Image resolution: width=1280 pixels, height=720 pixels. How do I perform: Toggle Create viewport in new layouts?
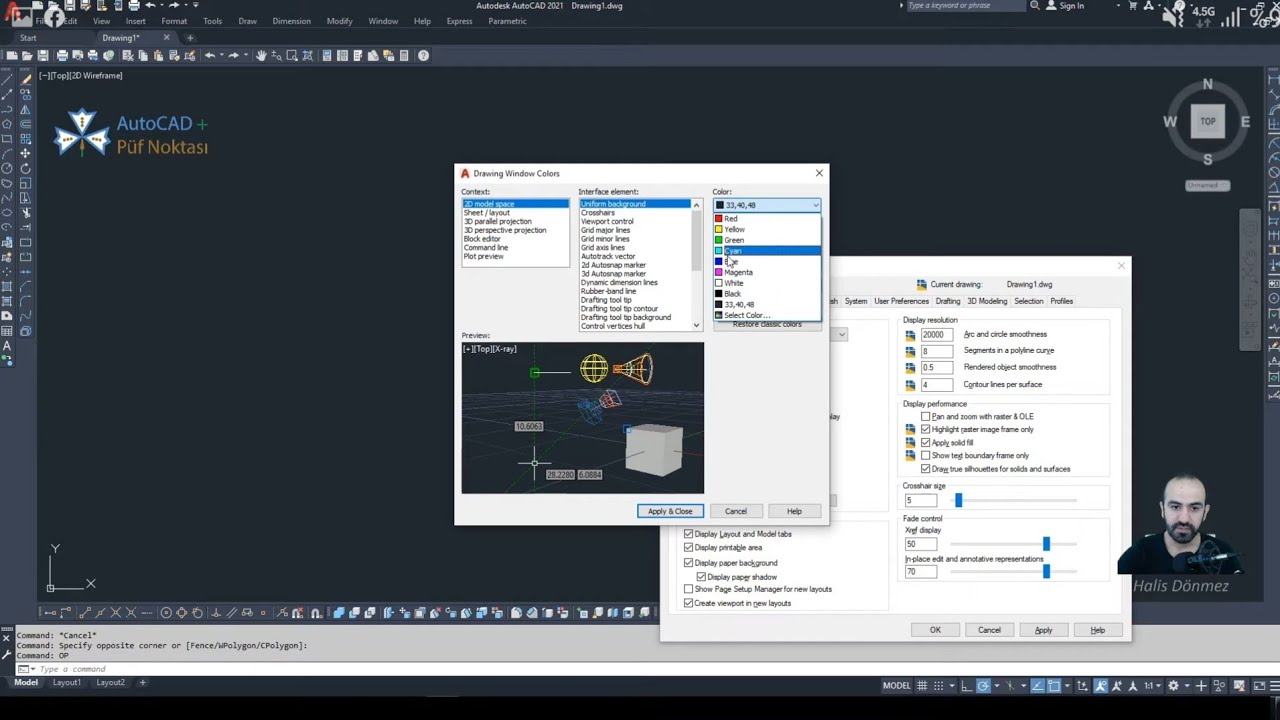click(688, 603)
